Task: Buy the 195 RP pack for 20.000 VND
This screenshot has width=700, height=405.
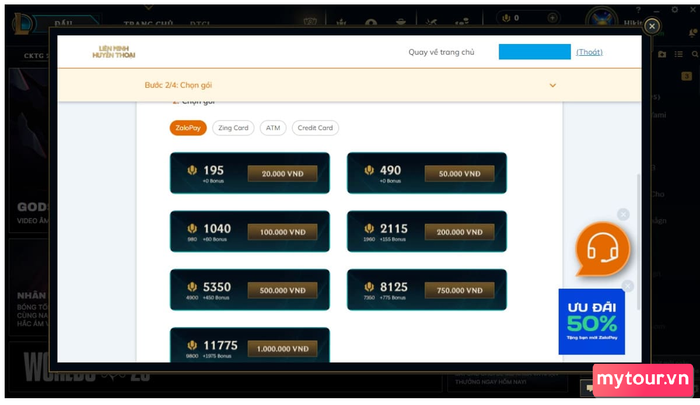Action: pos(250,173)
